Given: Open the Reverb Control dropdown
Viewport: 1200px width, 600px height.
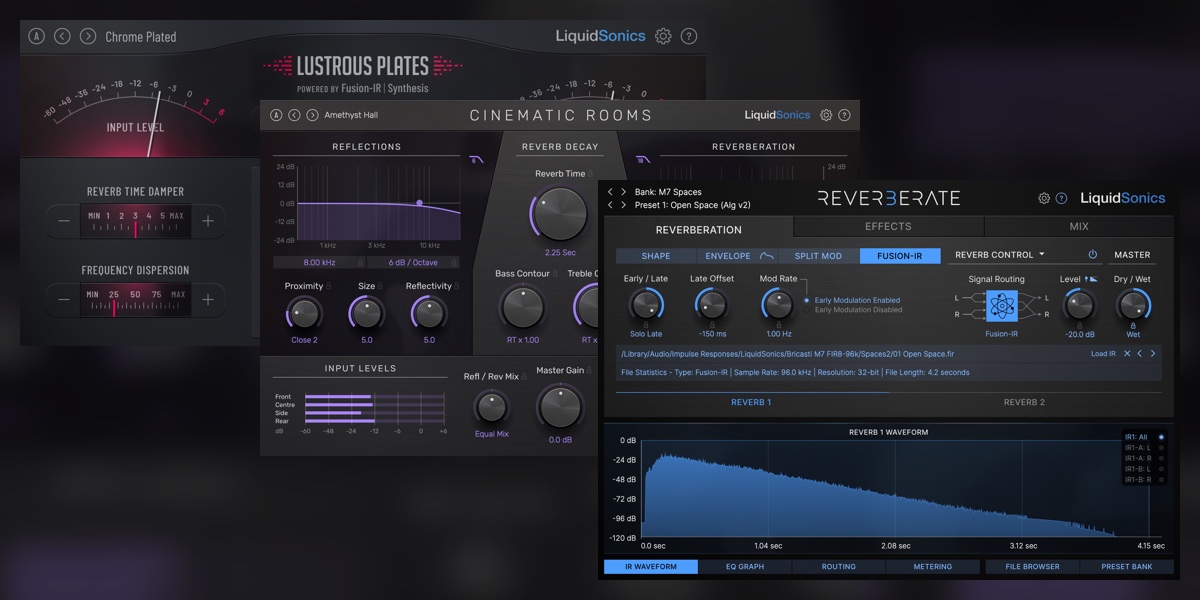Looking at the screenshot, I should pyautogui.click(x=1000, y=255).
